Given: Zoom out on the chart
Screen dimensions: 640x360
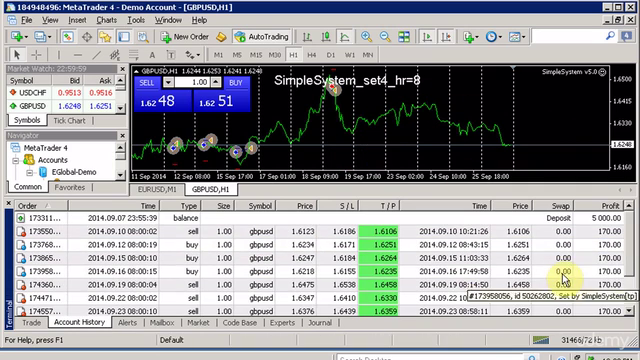Looking at the screenshot, I should 385,37.
